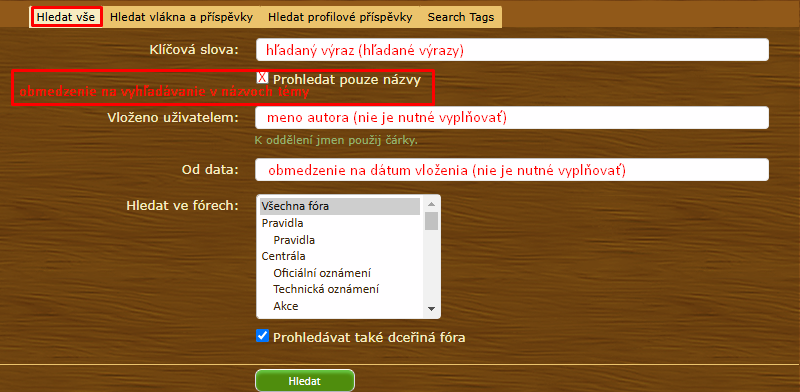Screen dimensions: 800x392
Task: Click the green Hledat button
Action: tap(305, 381)
